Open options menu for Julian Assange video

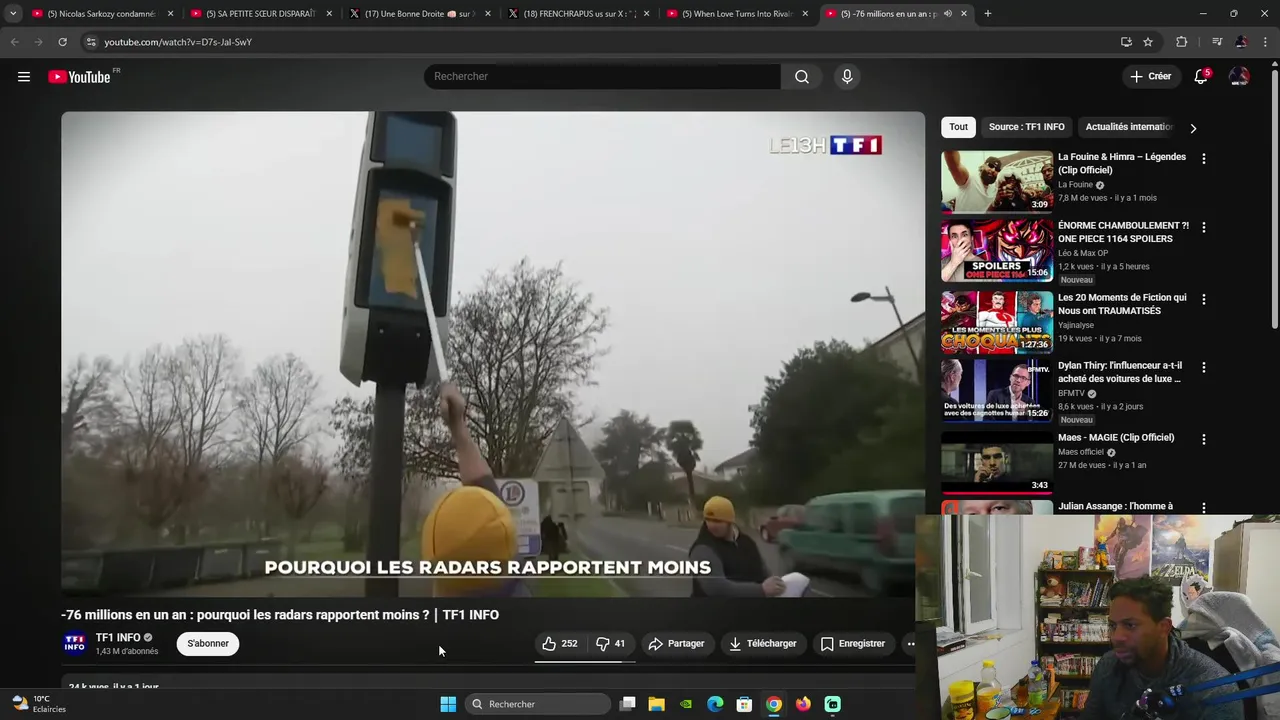point(1203,508)
